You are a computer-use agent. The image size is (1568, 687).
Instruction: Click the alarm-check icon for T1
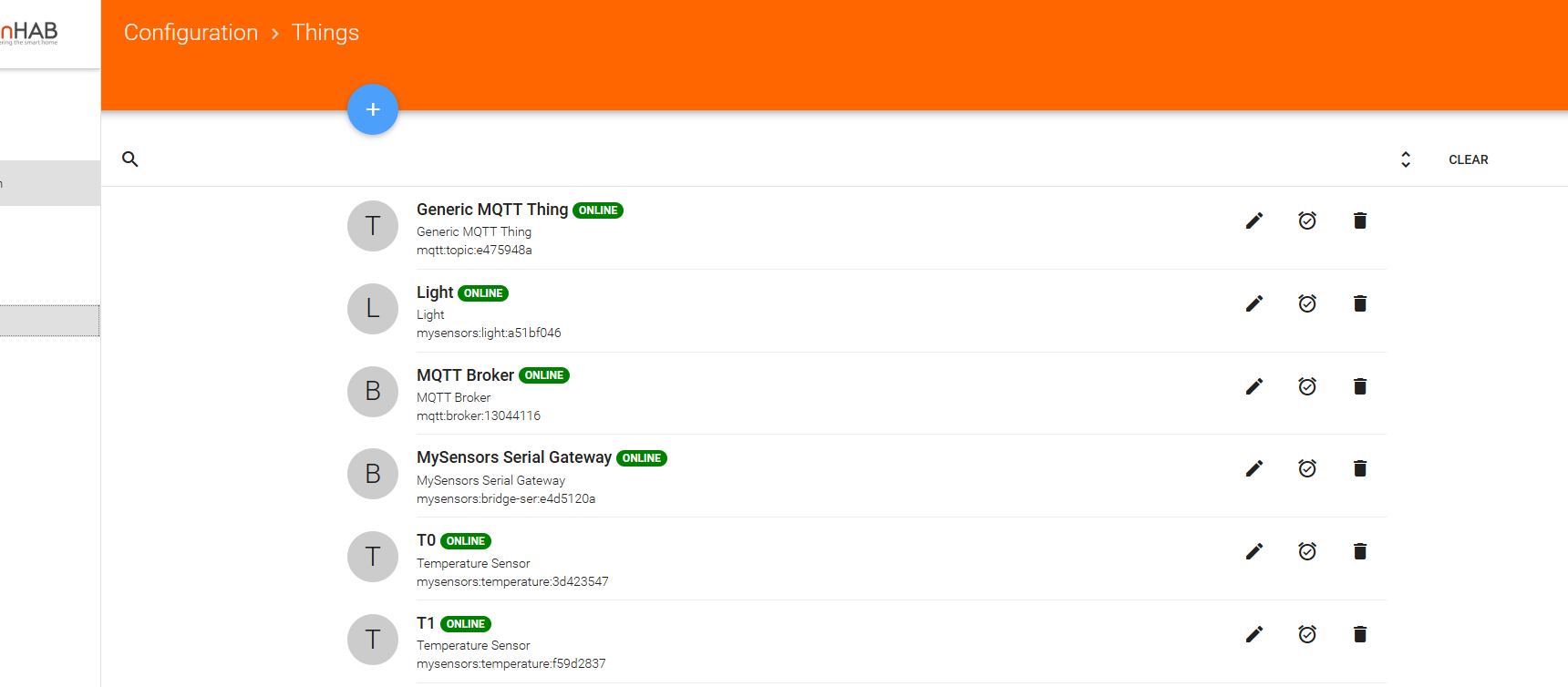click(1307, 634)
